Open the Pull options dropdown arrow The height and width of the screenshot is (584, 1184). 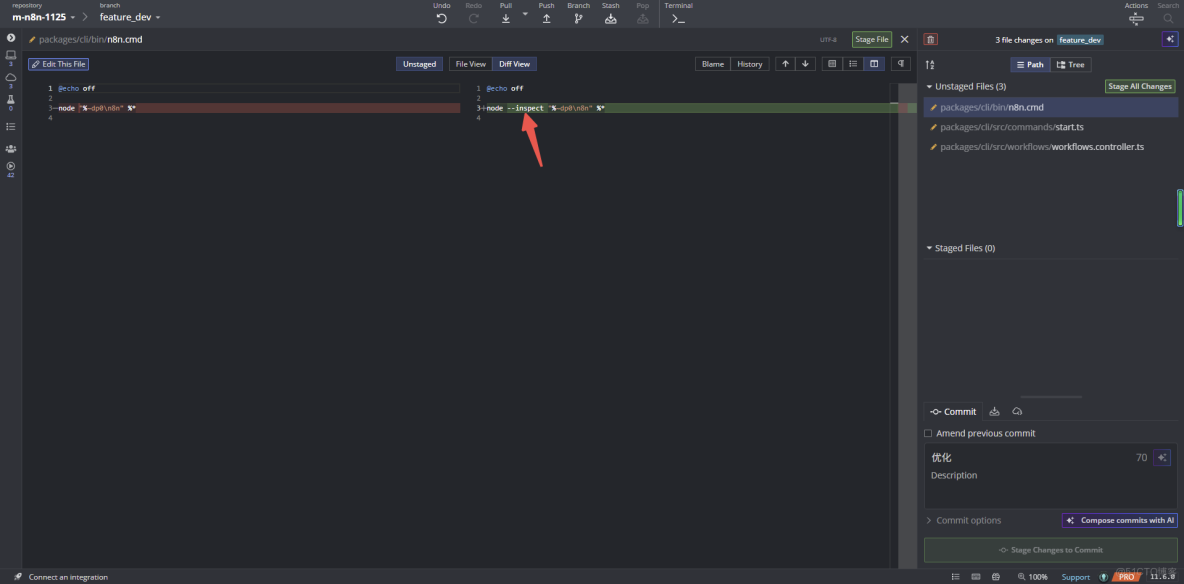coord(525,14)
